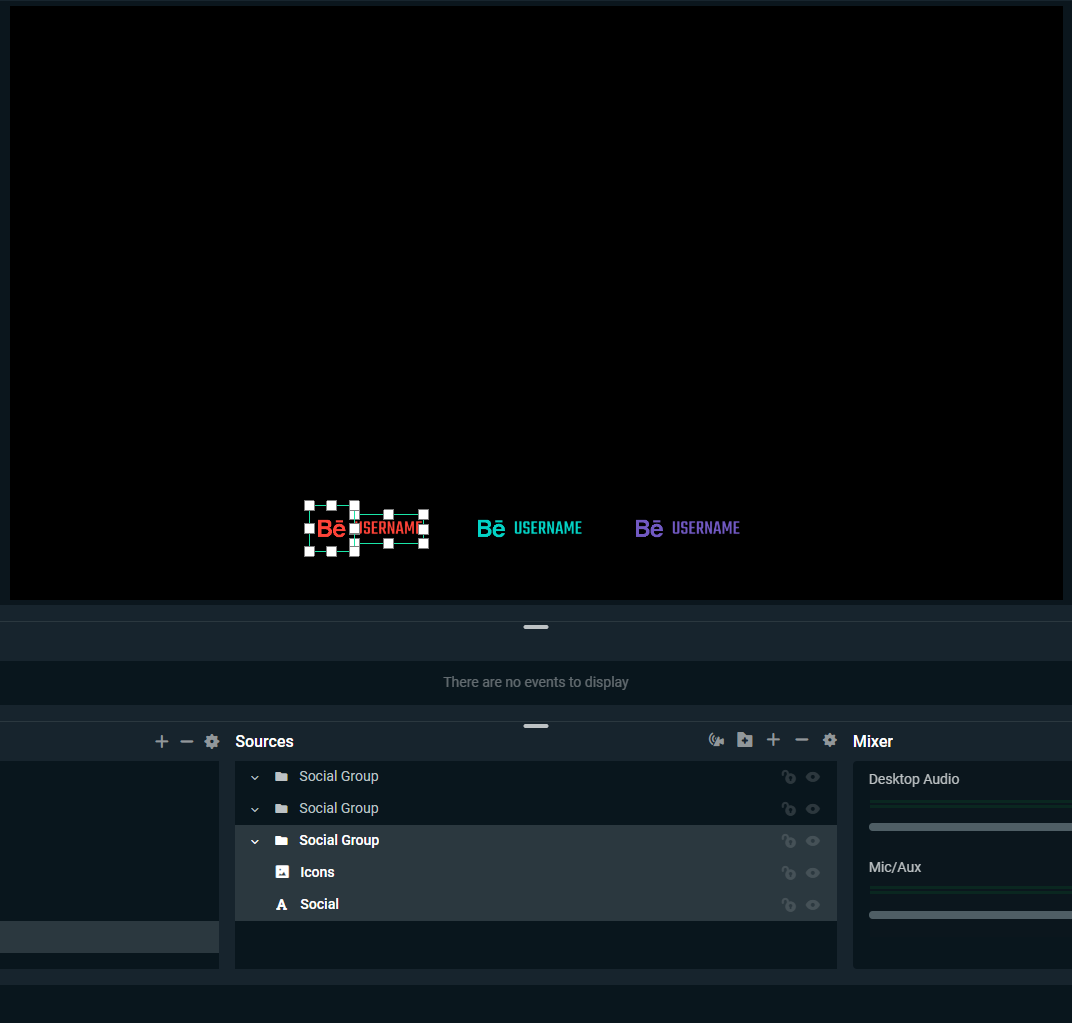The width and height of the screenshot is (1072, 1023).
Task: Click the Sources panel title
Action: point(264,741)
